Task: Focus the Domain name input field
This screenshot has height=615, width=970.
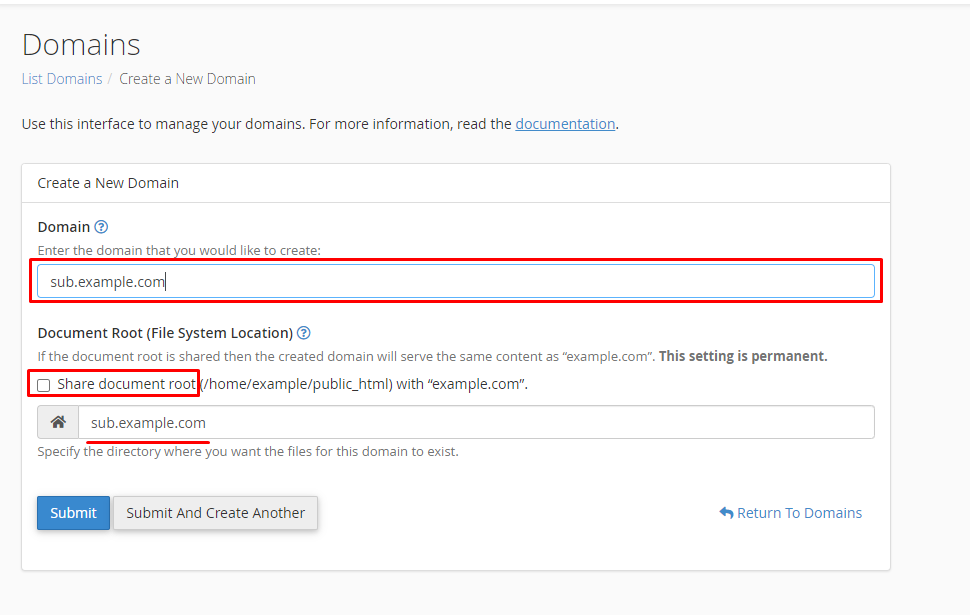Action: (x=456, y=282)
